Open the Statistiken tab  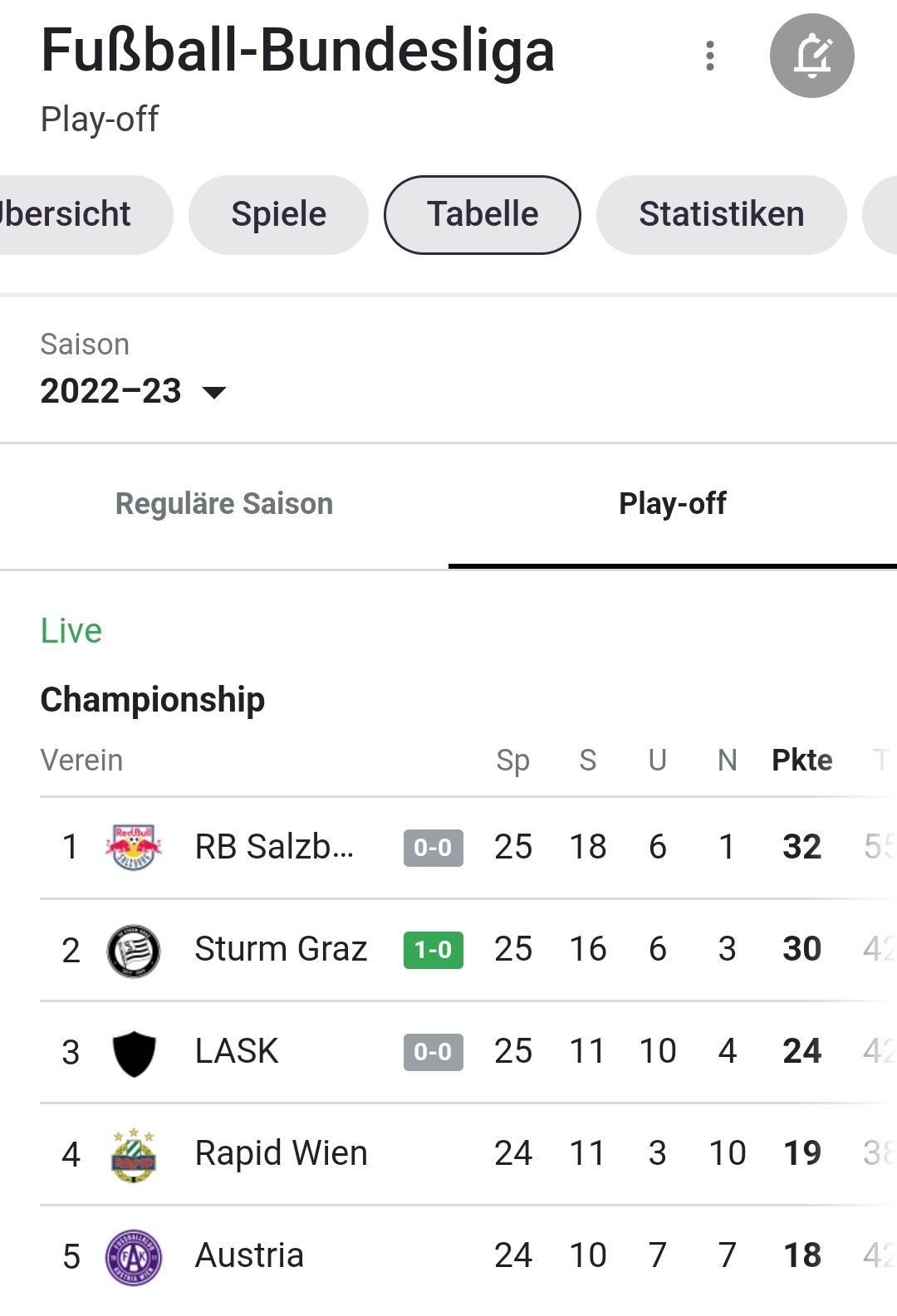721,214
